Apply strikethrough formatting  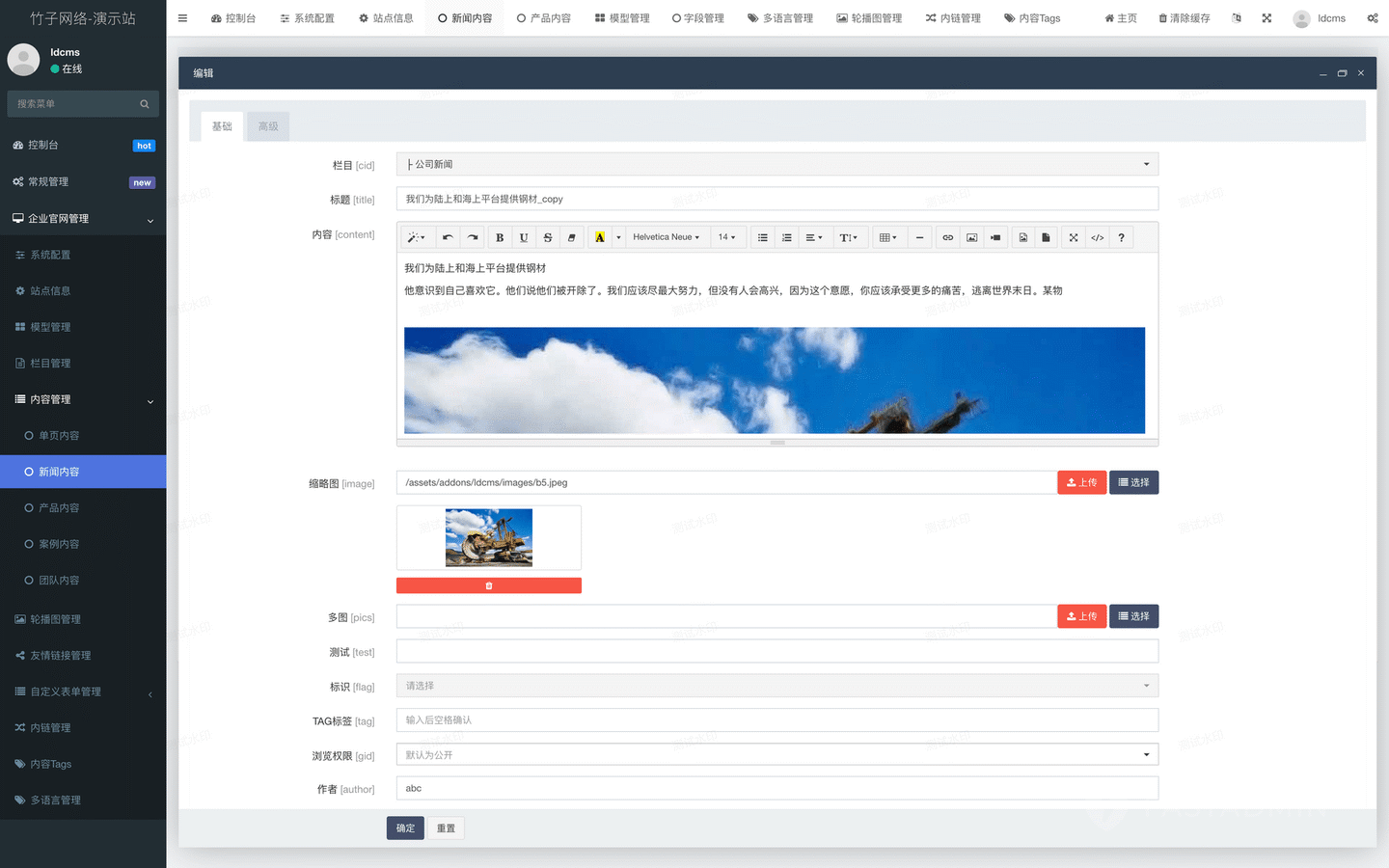tap(548, 237)
